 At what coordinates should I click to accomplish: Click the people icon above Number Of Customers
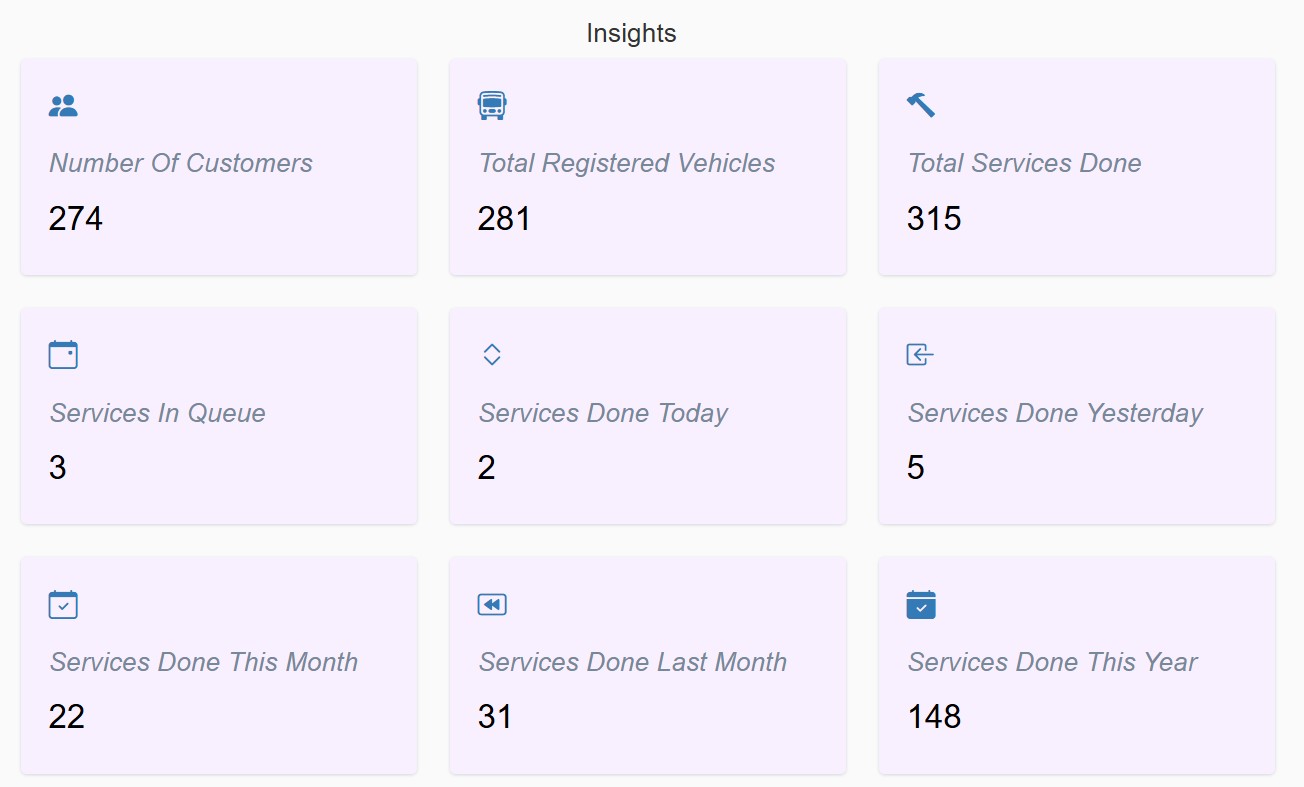pos(63,106)
